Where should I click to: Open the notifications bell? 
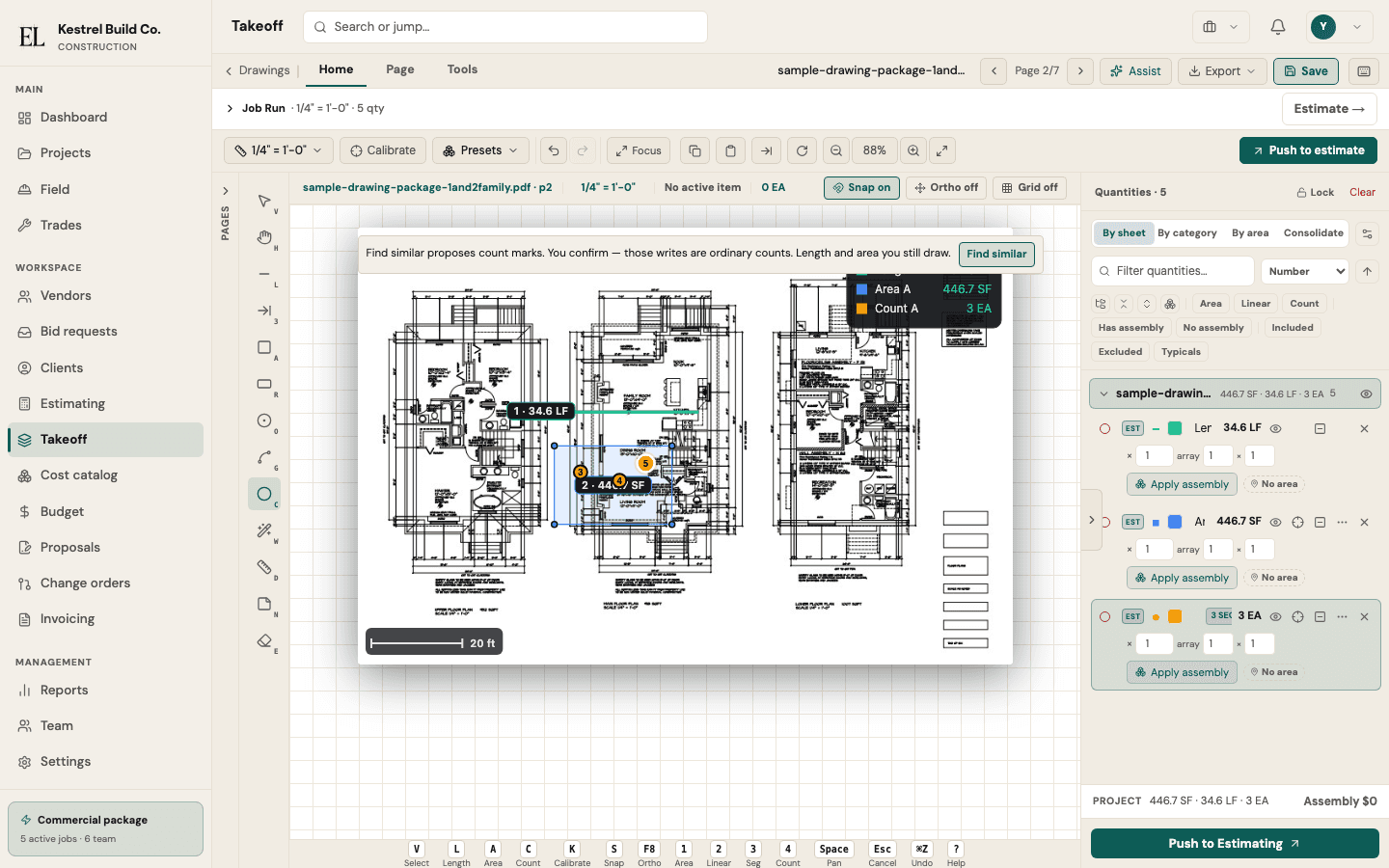(1278, 27)
